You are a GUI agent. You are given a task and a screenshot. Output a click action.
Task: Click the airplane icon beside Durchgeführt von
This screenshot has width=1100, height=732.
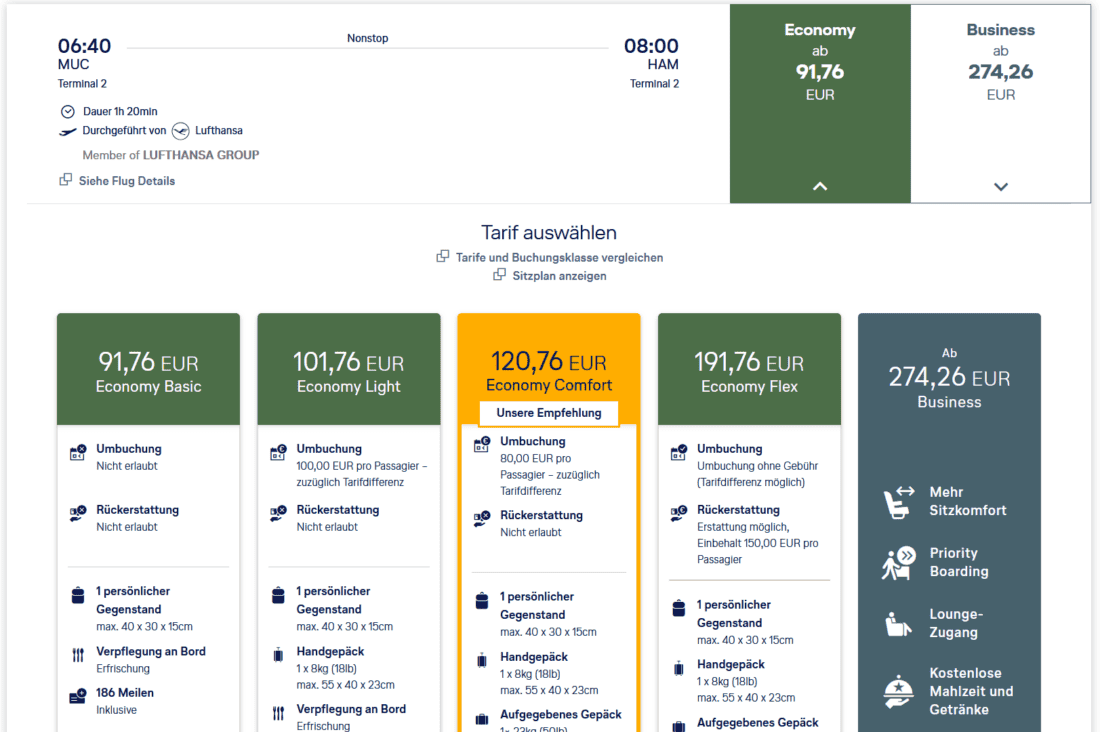click(67, 131)
